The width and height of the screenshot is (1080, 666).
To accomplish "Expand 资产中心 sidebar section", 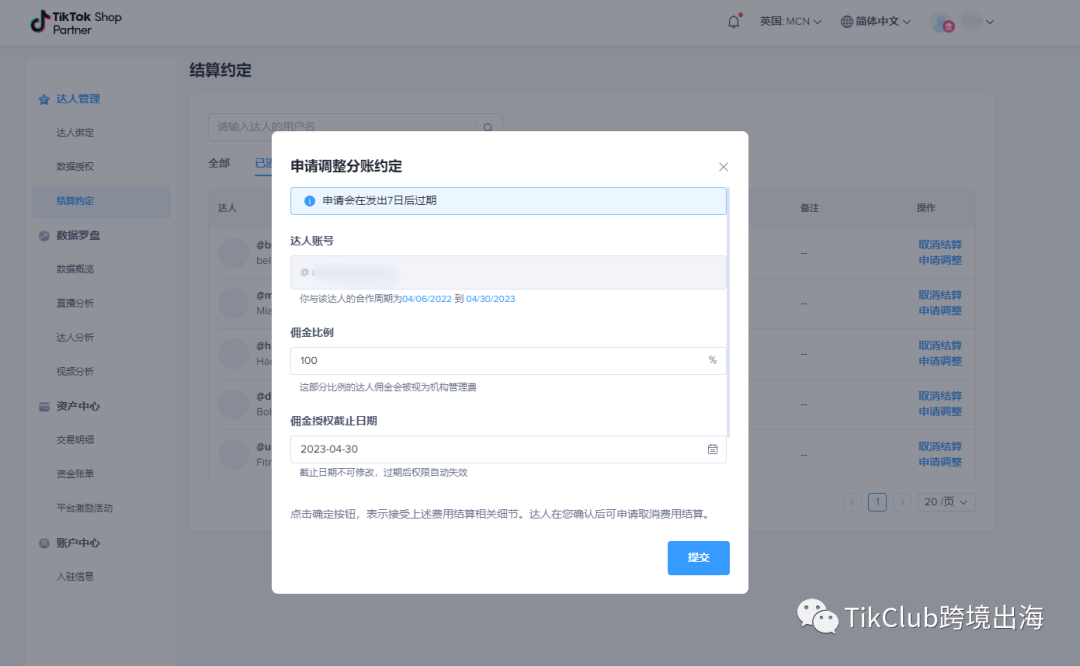I will pos(78,406).
